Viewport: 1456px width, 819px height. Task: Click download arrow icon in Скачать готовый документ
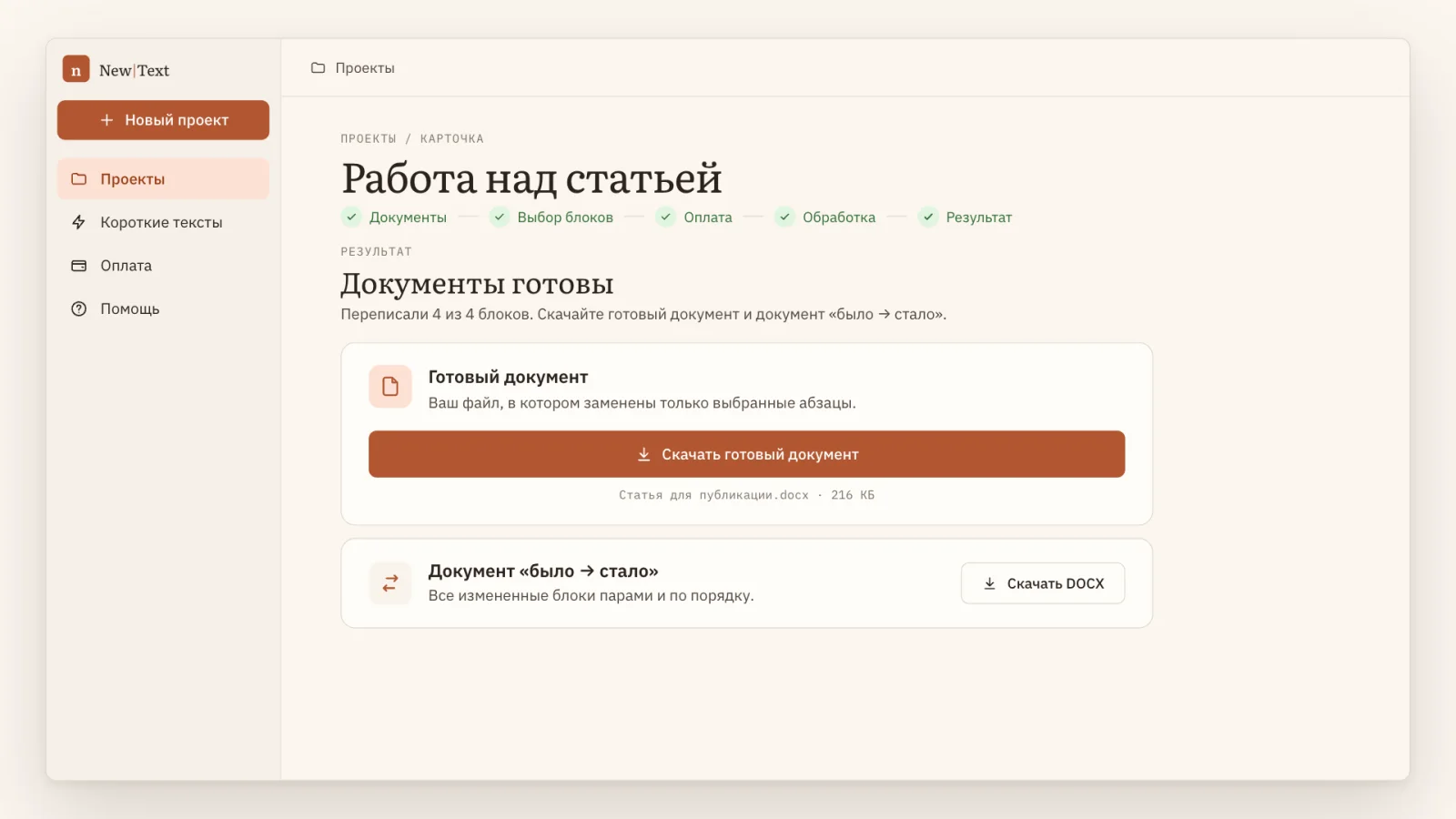coord(643,454)
